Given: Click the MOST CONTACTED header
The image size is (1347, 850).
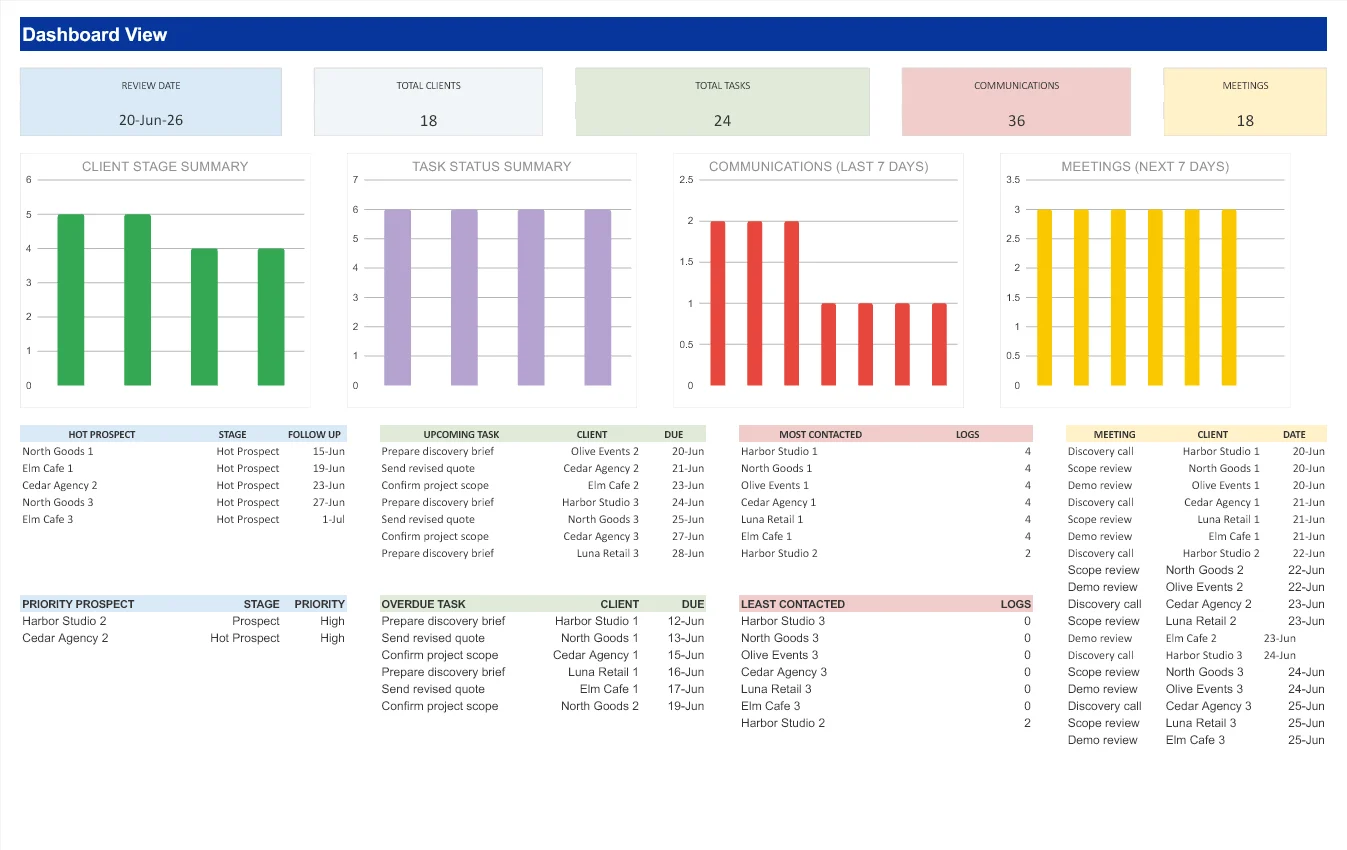Looking at the screenshot, I should tap(820, 435).
